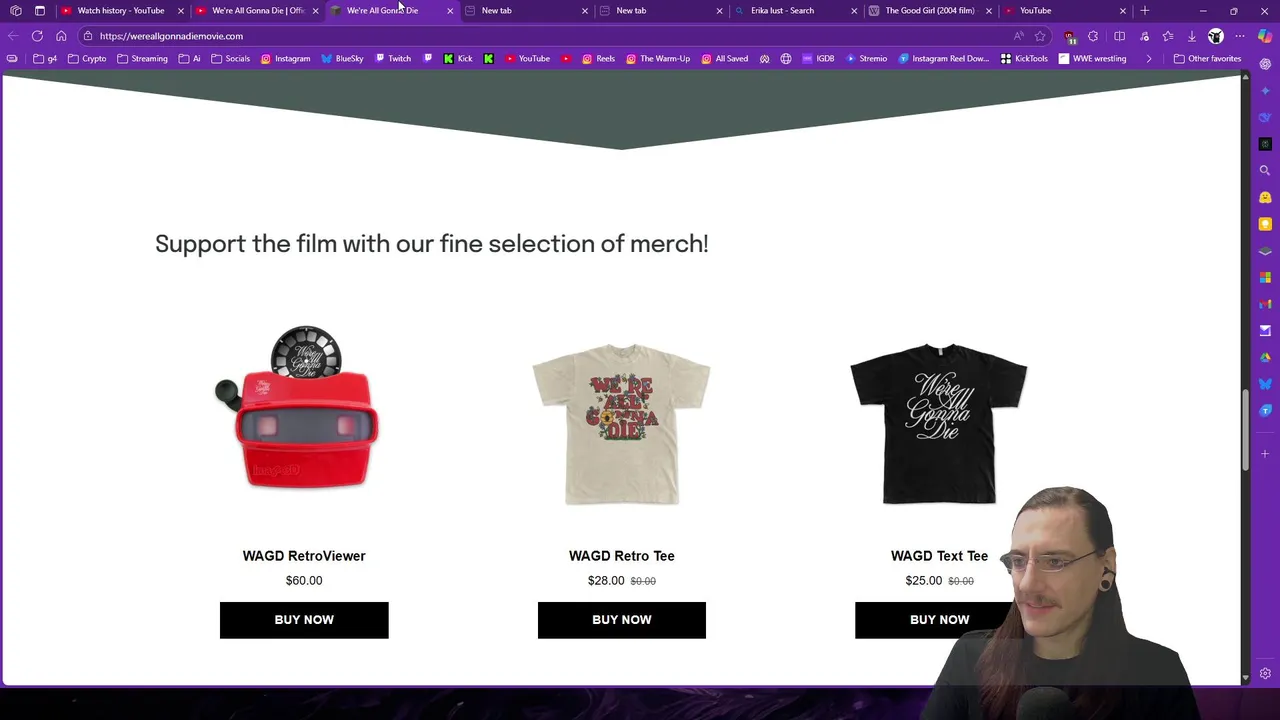The height and width of the screenshot is (720, 1280).
Task: Go to the browser home icon
Action: point(61,36)
